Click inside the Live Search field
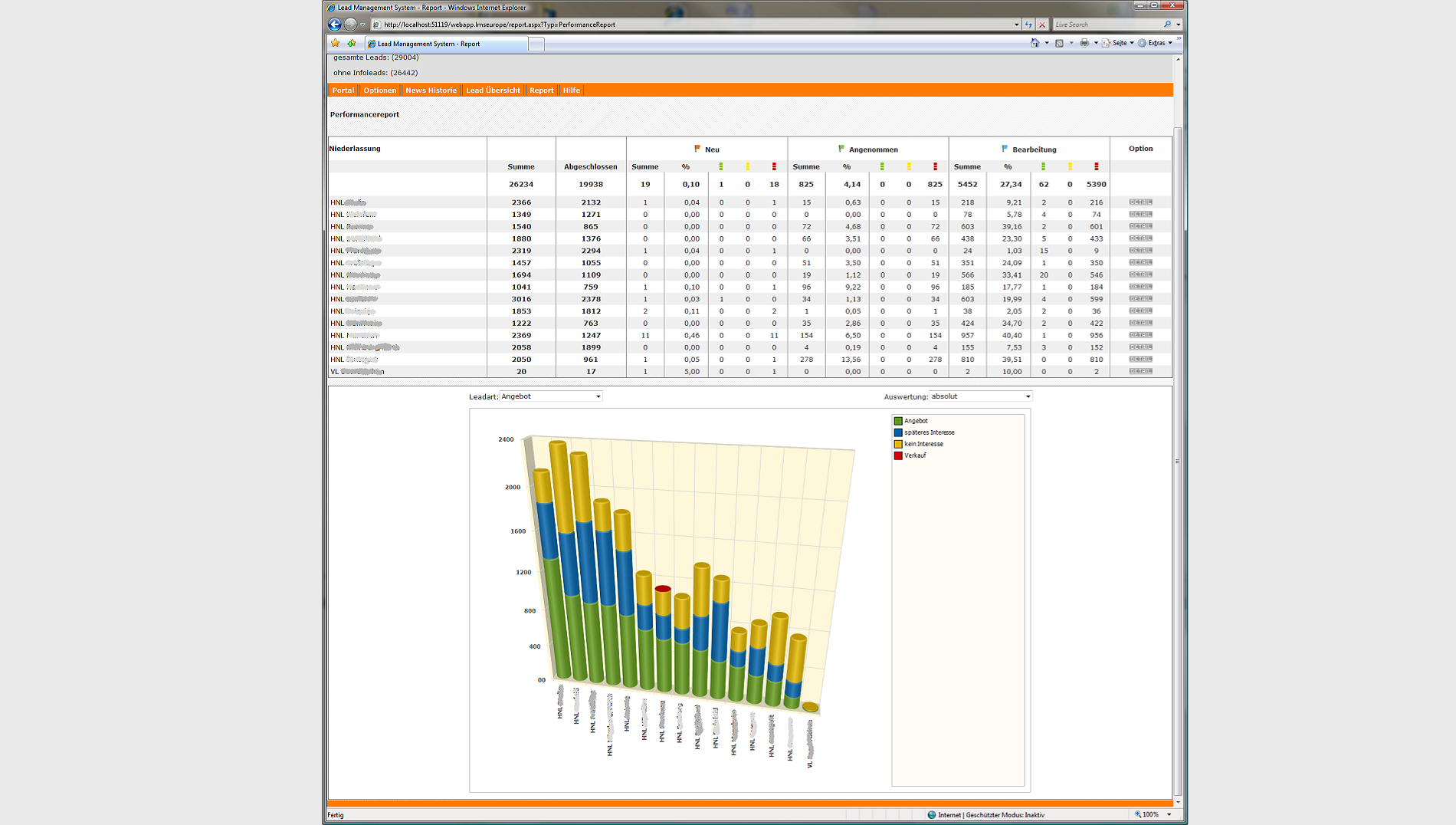The width and height of the screenshot is (1456, 825). (x=1103, y=24)
